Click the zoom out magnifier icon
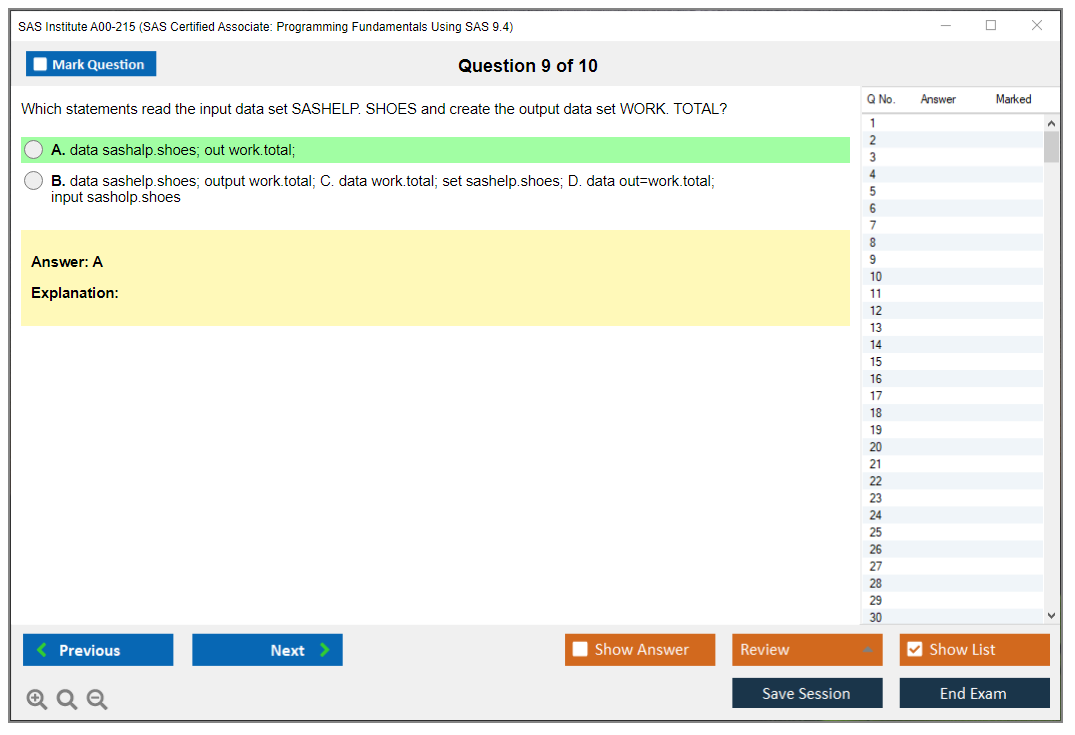This screenshot has width=1075, height=735. click(x=97, y=700)
